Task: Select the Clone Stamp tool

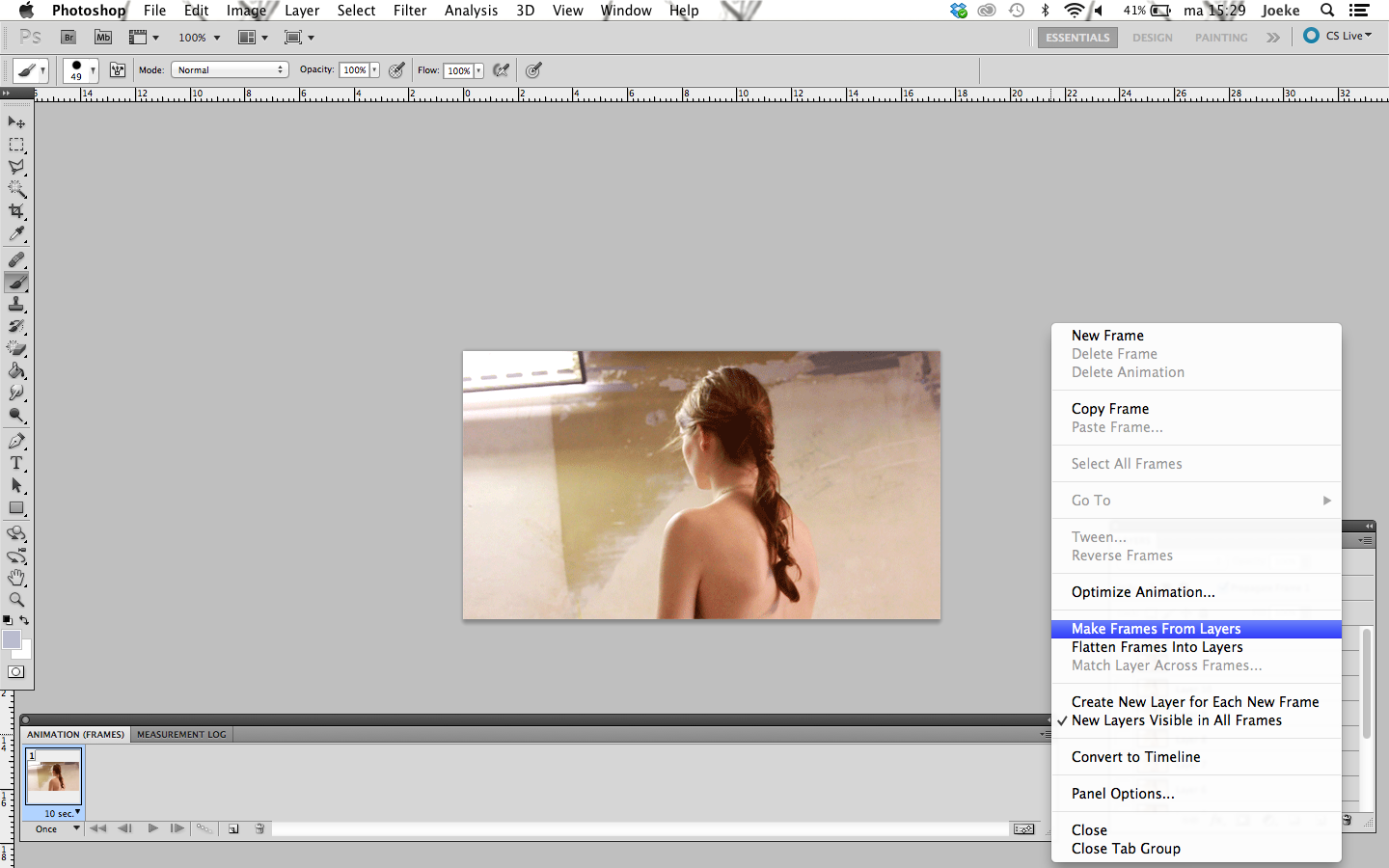Action: point(16,304)
